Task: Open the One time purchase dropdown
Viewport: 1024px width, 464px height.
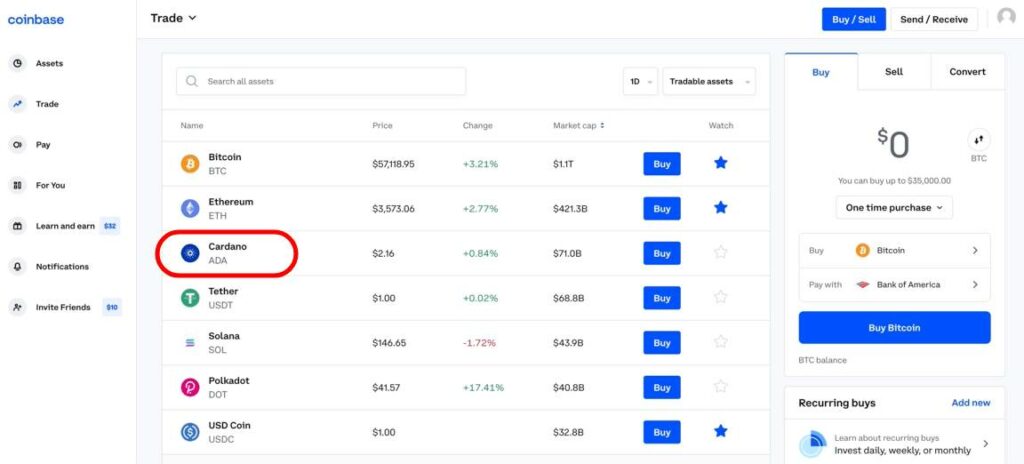Action: coord(894,208)
